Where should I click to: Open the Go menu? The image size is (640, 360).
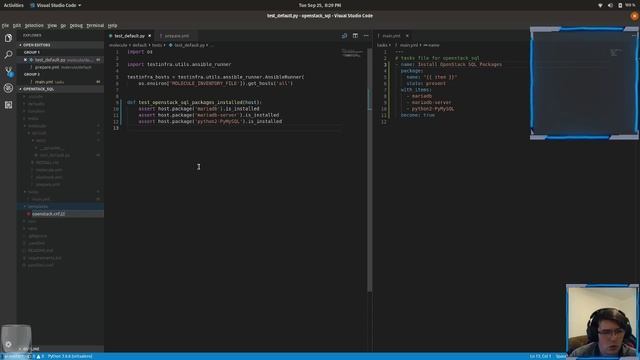[x=63, y=25]
